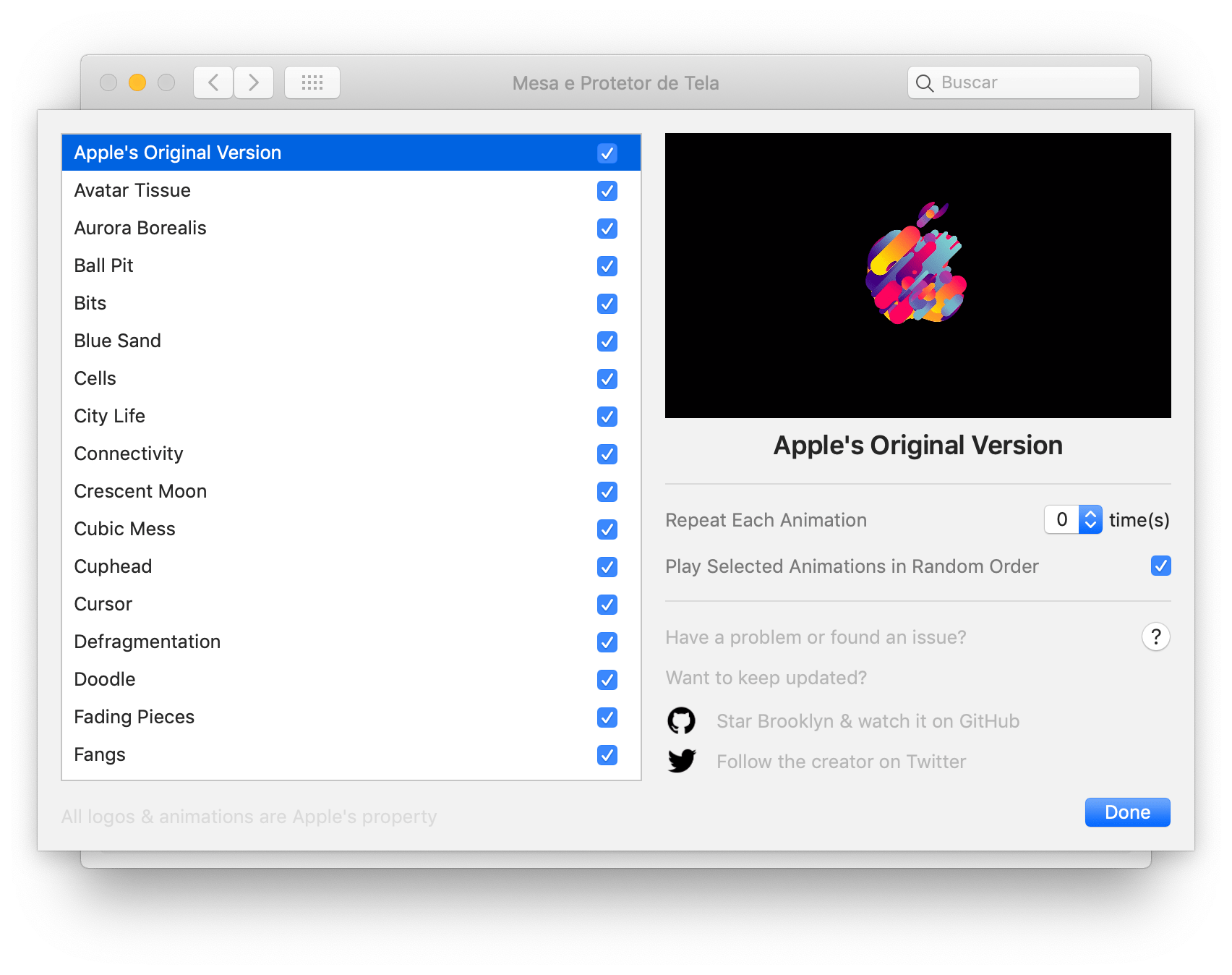The image size is (1232, 975).
Task: Select the Fangs row
Action: 351,754
